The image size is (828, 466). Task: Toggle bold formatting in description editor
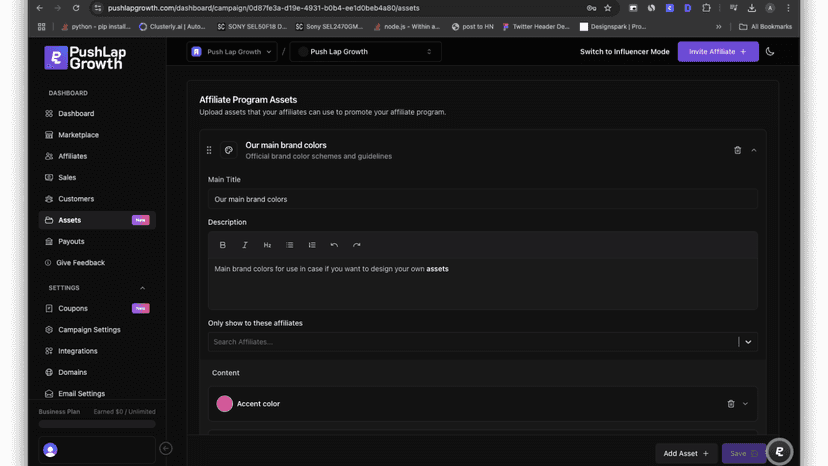(x=222, y=245)
